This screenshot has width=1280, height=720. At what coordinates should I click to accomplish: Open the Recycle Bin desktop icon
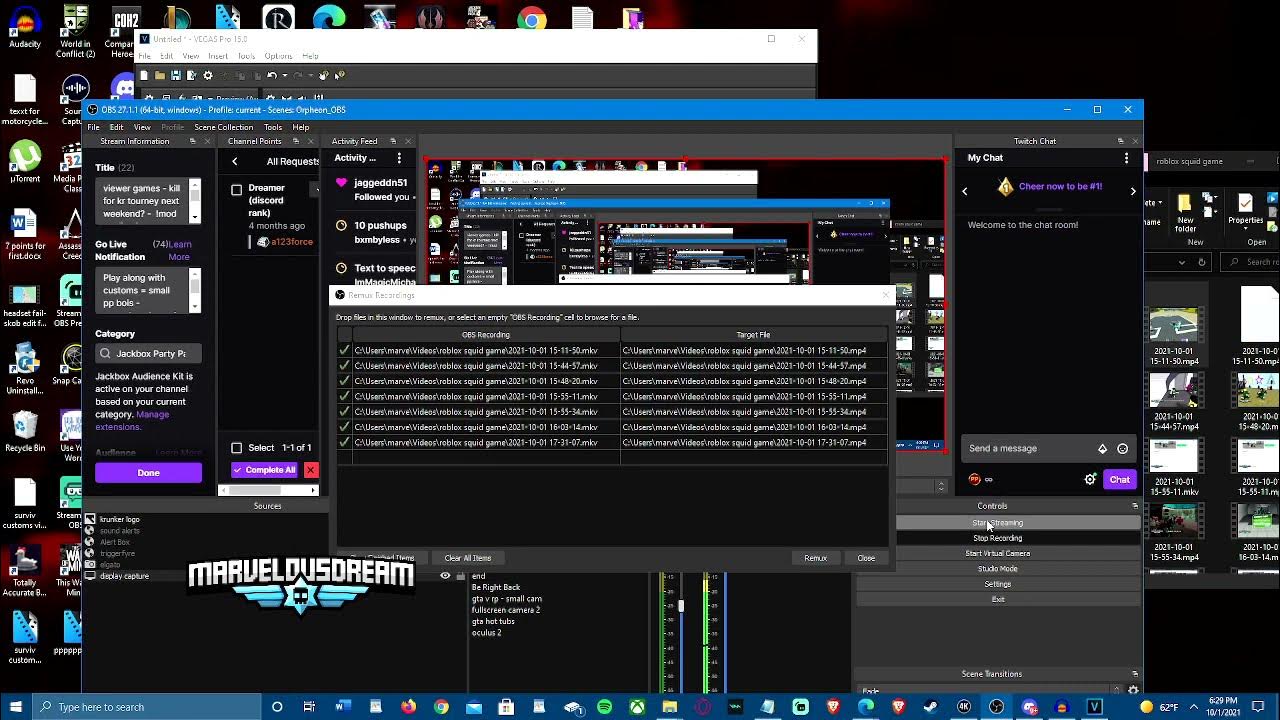click(x=25, y=431)
